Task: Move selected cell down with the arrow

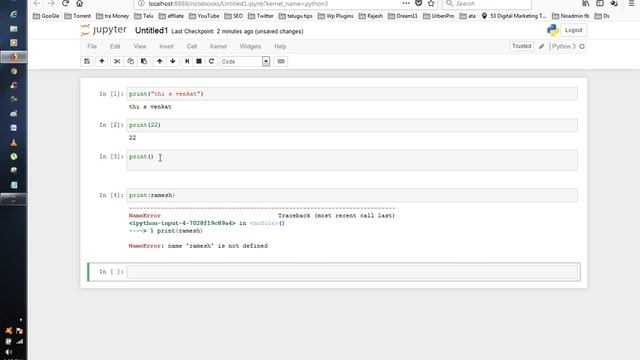Action: (173, 61)
